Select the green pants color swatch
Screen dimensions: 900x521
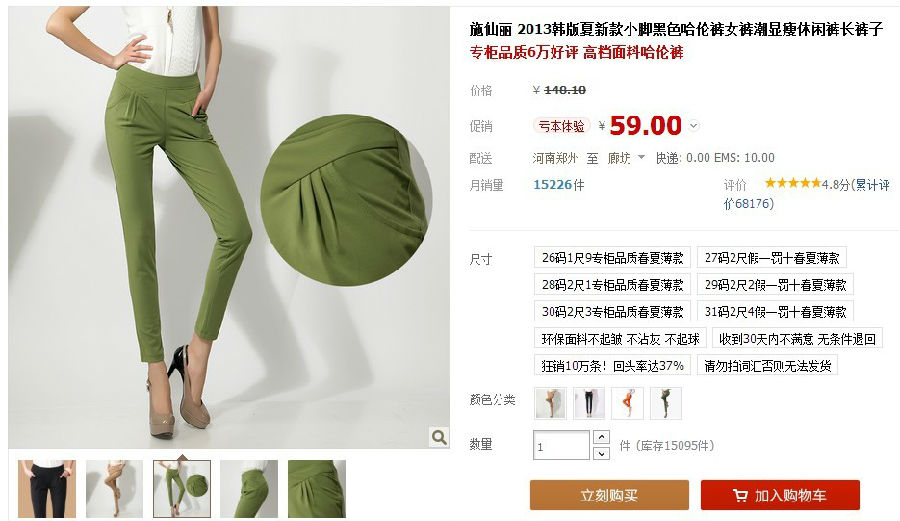click(666, 403)
